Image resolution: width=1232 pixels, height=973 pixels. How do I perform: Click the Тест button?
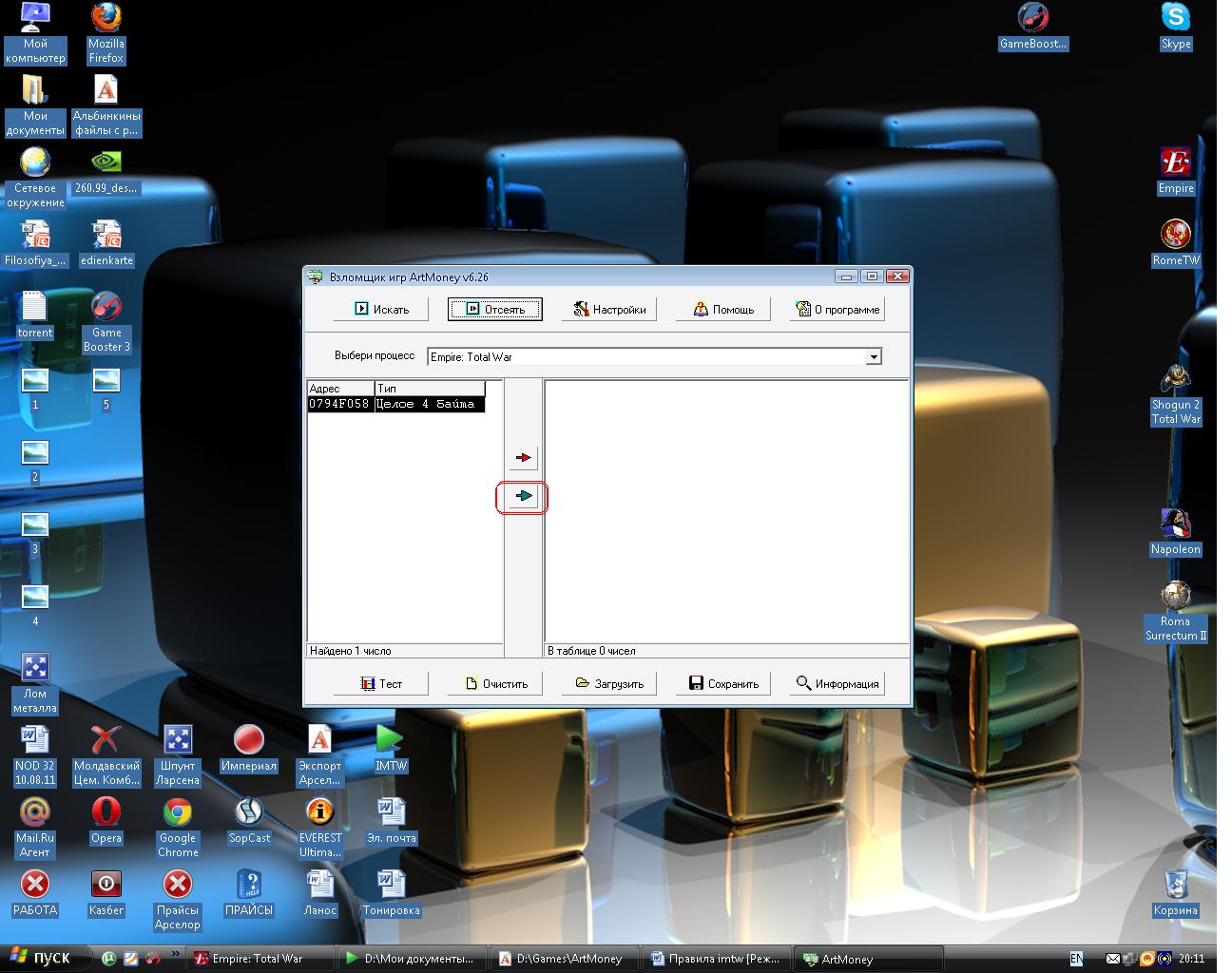point(381,683)
